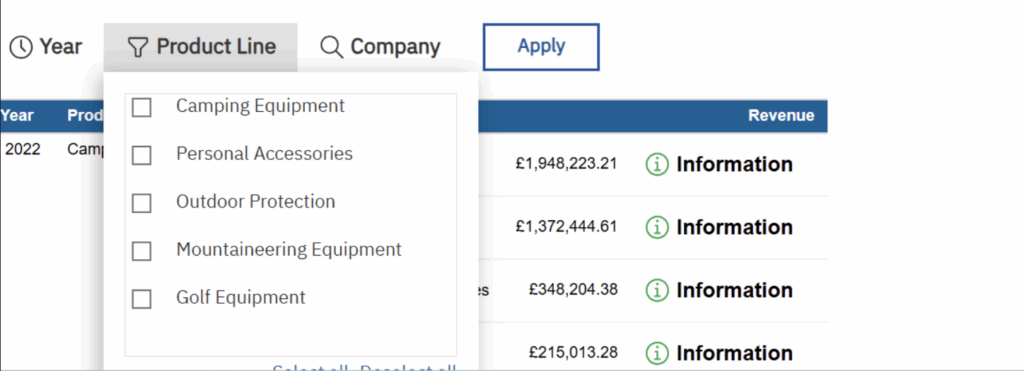
Task: Open the Company search dropdown
Action: click(x=380, y=47)
